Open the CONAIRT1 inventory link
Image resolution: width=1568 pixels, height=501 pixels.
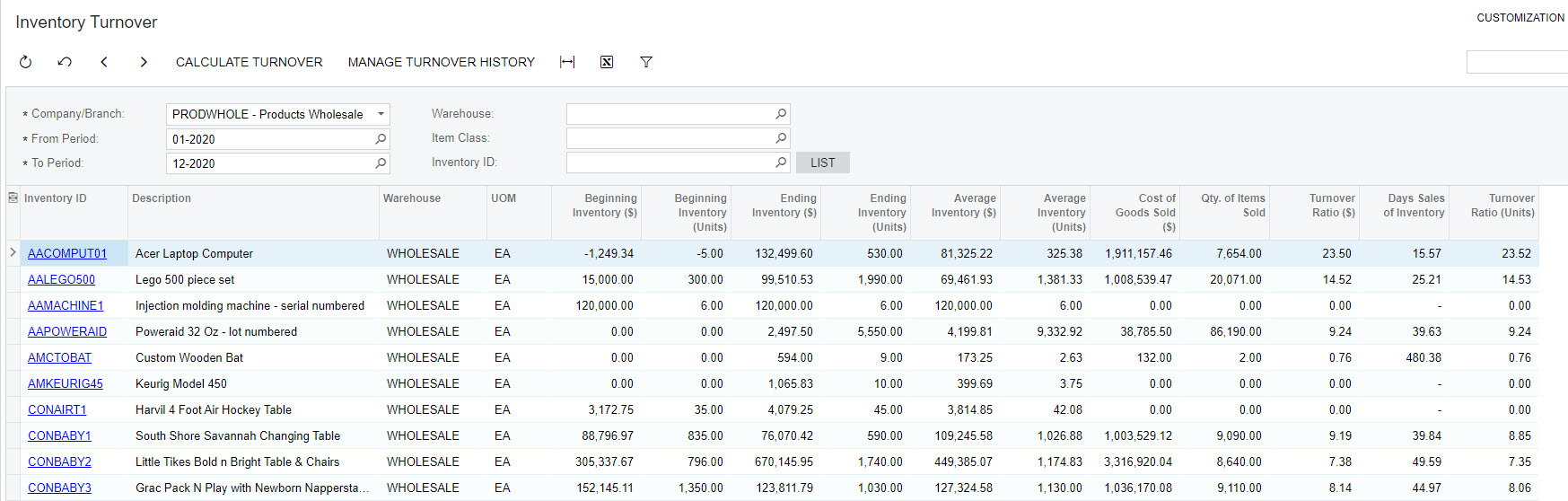[x=57, y=410]
